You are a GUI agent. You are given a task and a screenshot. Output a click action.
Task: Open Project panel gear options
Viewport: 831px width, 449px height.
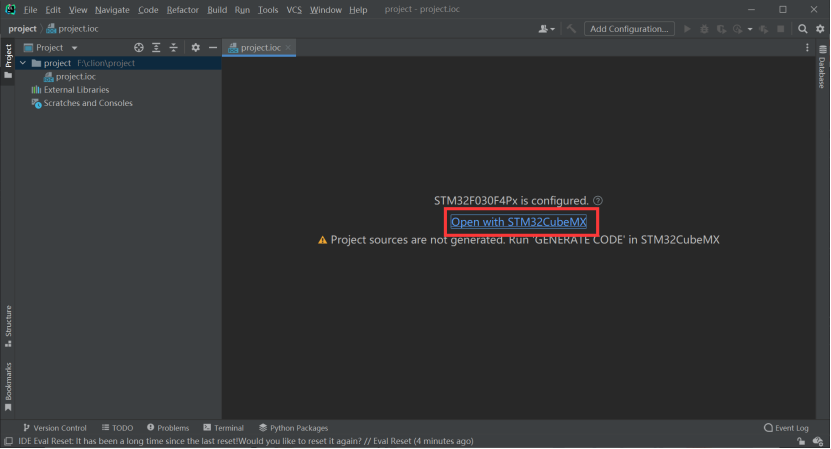196,48
